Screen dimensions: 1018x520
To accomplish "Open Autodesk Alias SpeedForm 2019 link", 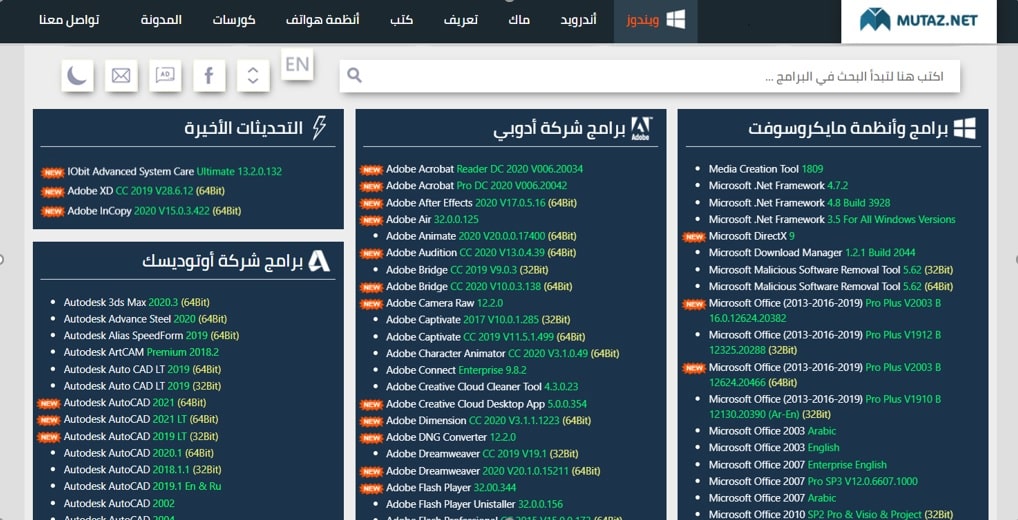I will click(x=151, y=336).
